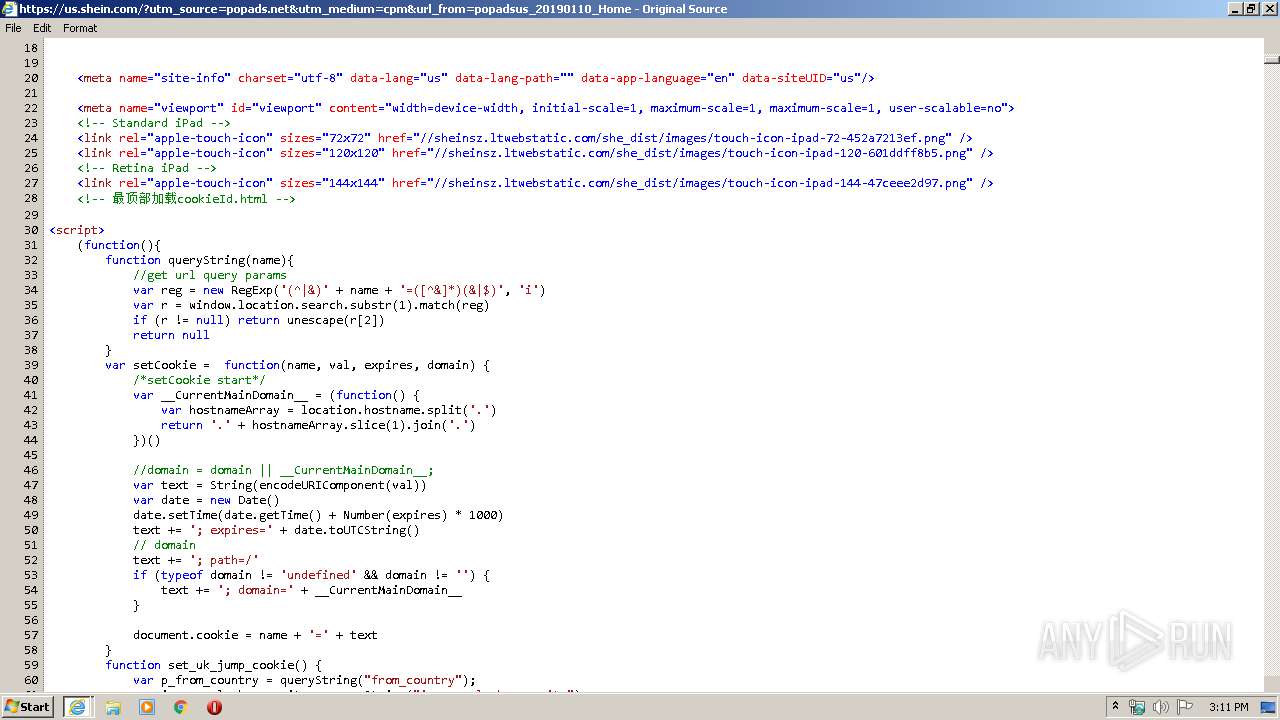Click the vertical scrollbar thumb
The image size is (1280, 720).
1271,59
